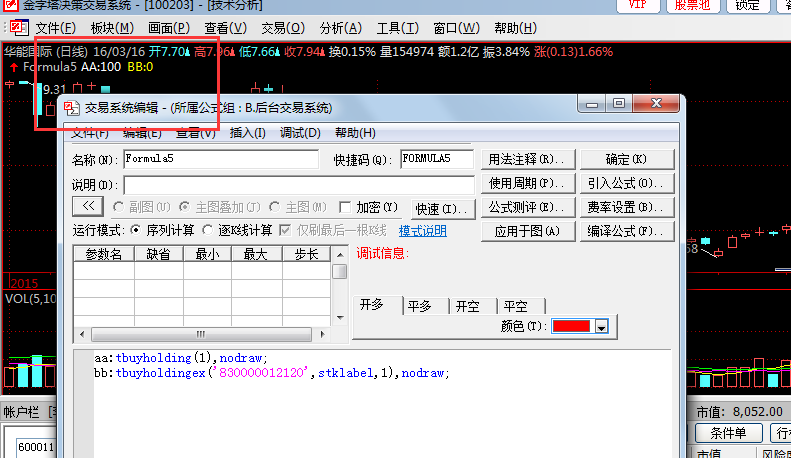The width and height of the screenshot is (791, 458).
Task: Open the 颜色 color dropdown arrow
Action: tap(601, 327)
